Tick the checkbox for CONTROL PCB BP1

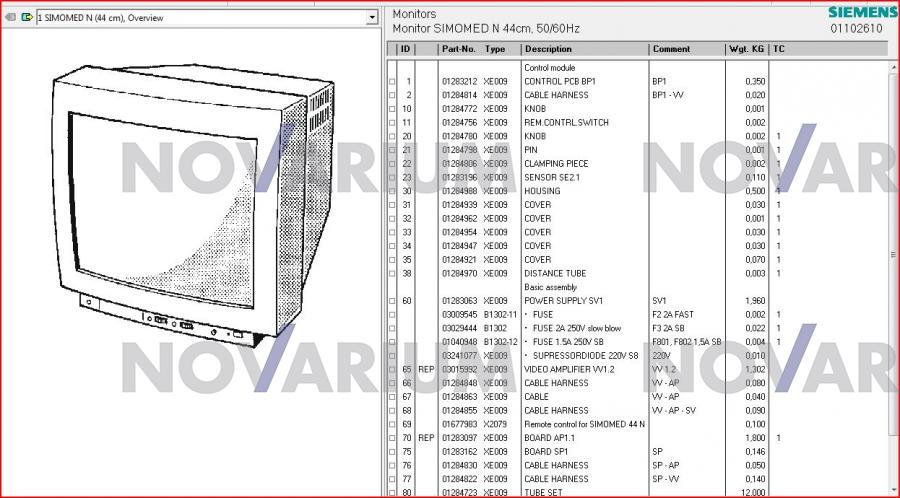pyautogui.click(x=392, y=82)
